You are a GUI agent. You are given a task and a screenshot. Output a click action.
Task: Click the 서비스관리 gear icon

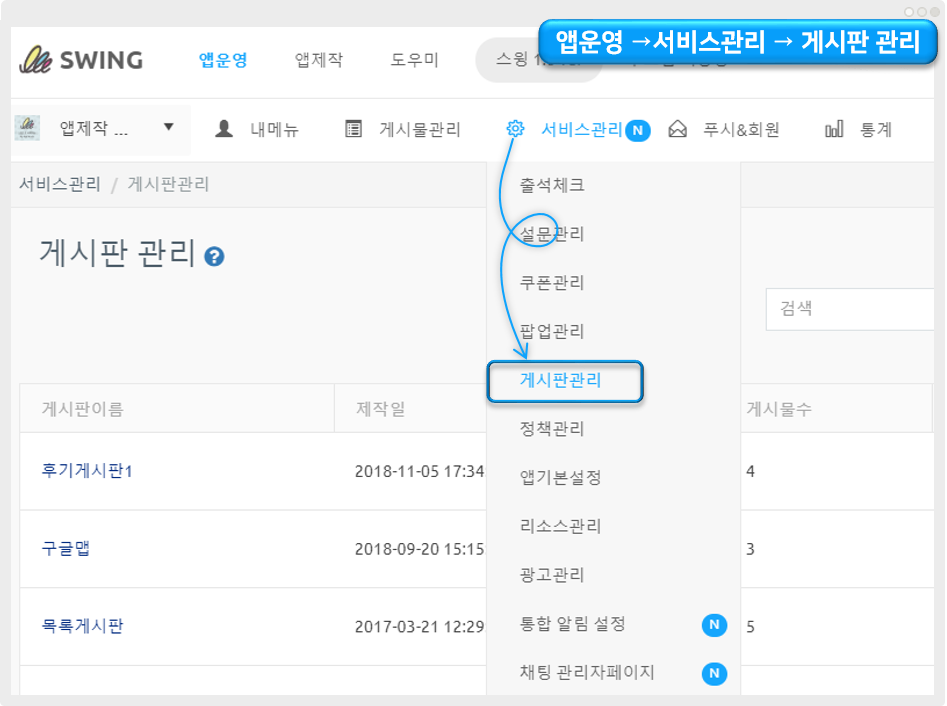click(x=515, y=129)
